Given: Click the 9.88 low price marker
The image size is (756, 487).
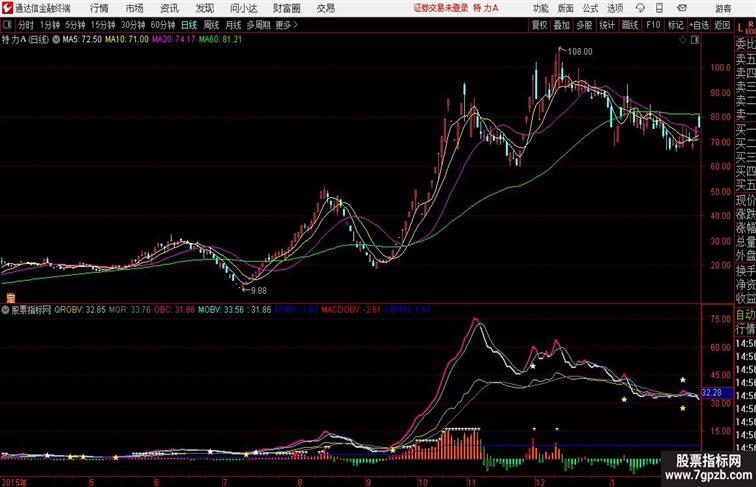Looking at the screenshot, I should tap(258, 291).
